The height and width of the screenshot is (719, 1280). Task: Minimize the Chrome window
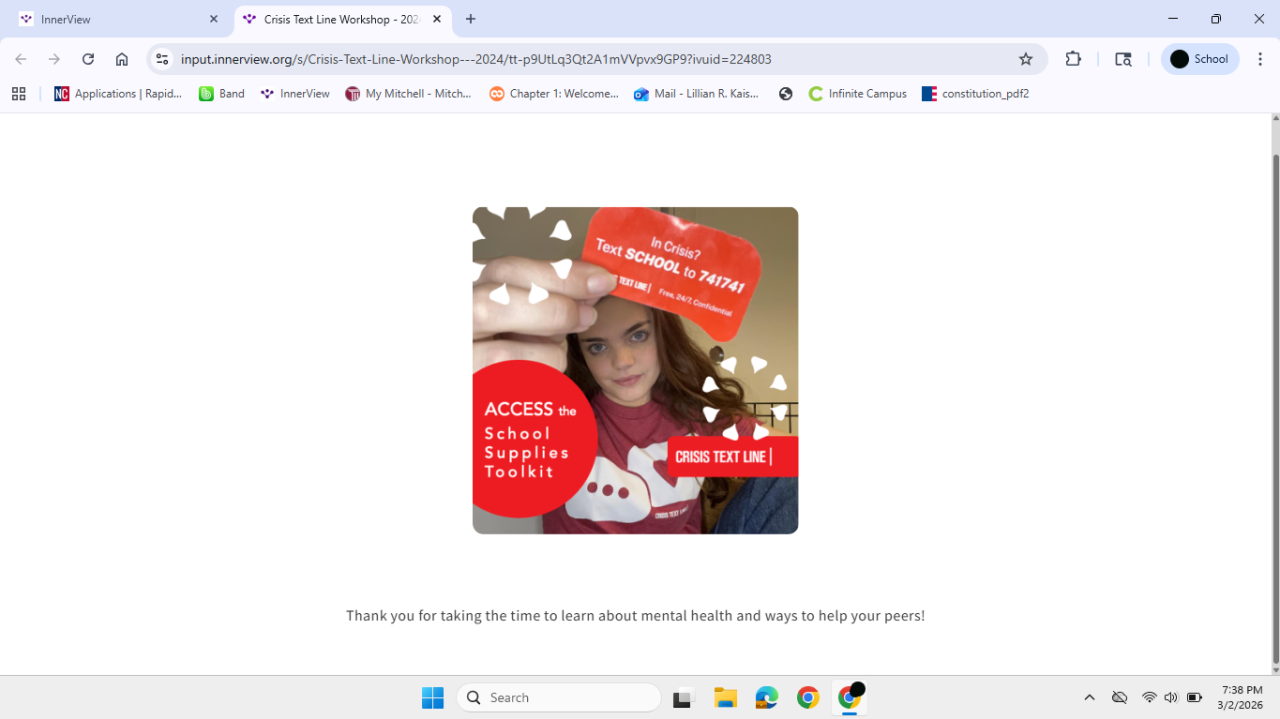click(x=1173, y=19)
